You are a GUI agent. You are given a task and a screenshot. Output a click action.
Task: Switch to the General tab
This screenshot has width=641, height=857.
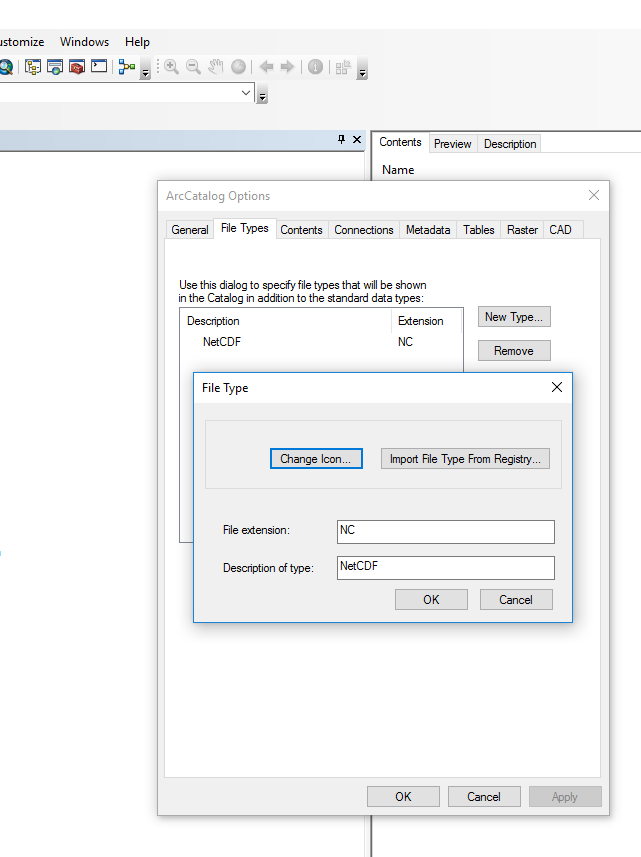190,230
